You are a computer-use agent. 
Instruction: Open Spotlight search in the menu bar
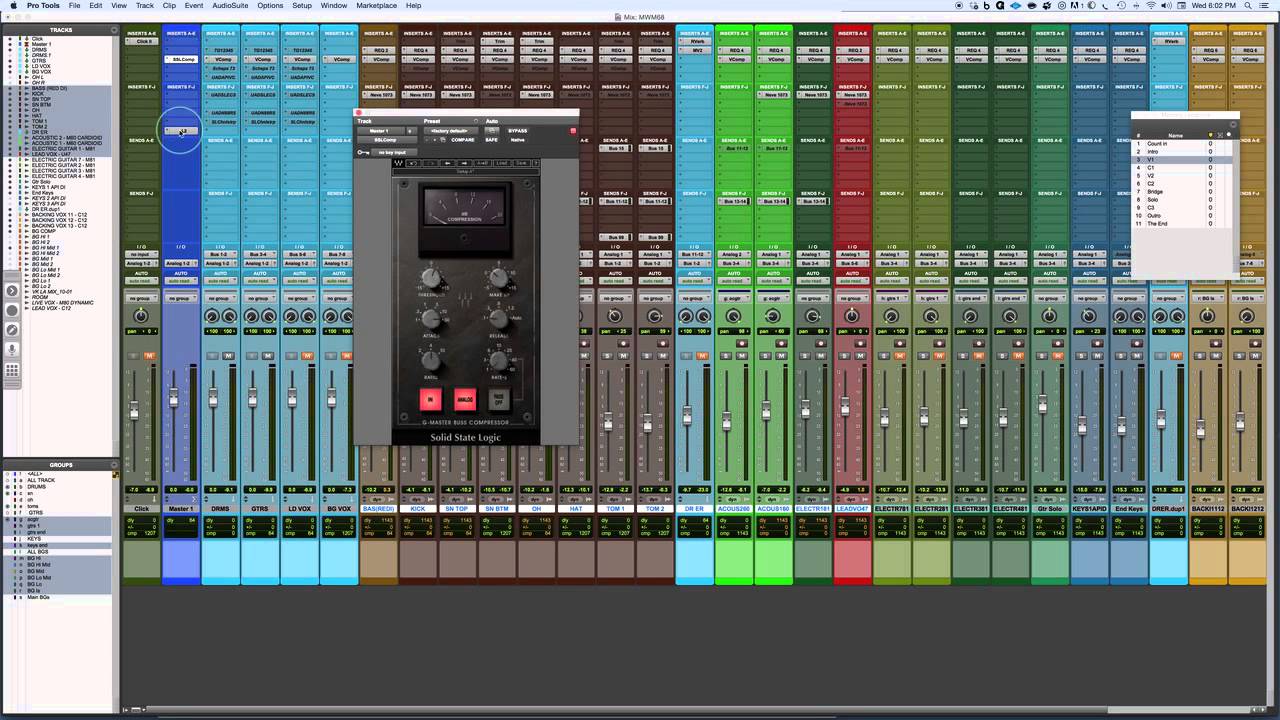point(1249,6)
